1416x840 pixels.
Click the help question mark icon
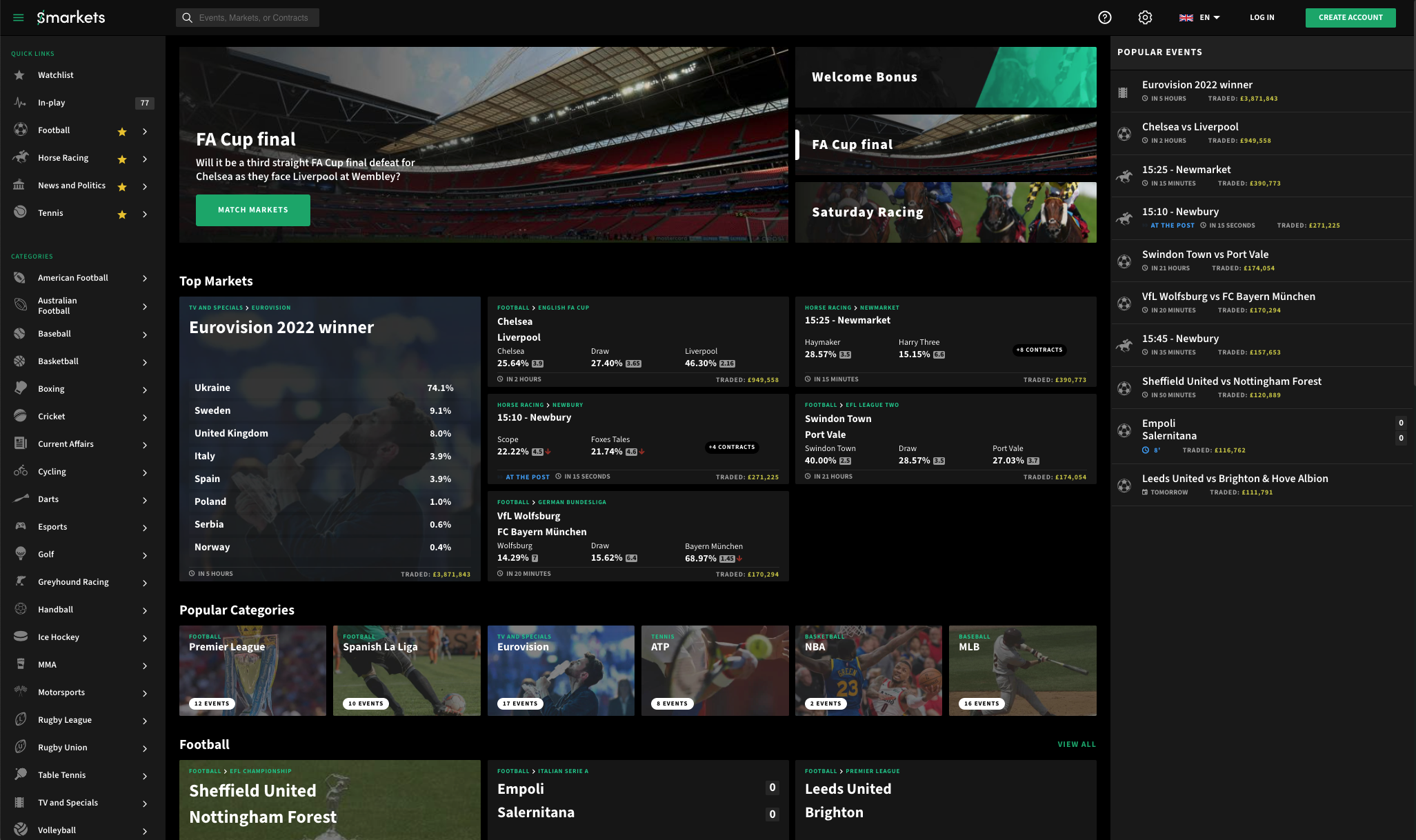[x=1105, y=17]
